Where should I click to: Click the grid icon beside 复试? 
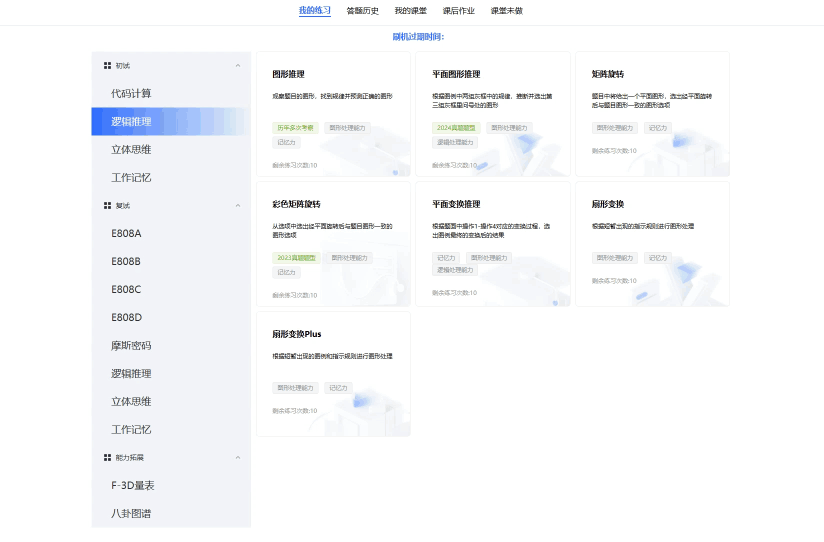click(x=107, y=205)
